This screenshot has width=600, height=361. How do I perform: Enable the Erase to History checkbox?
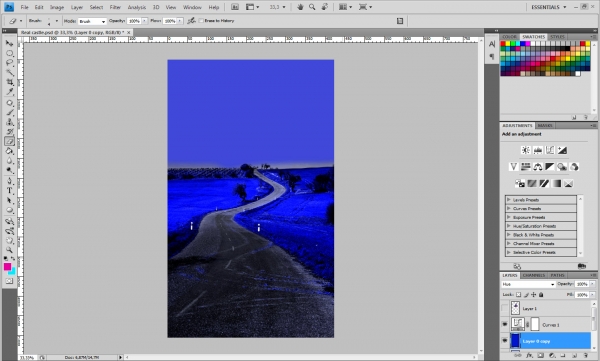(x=201, y=21)
